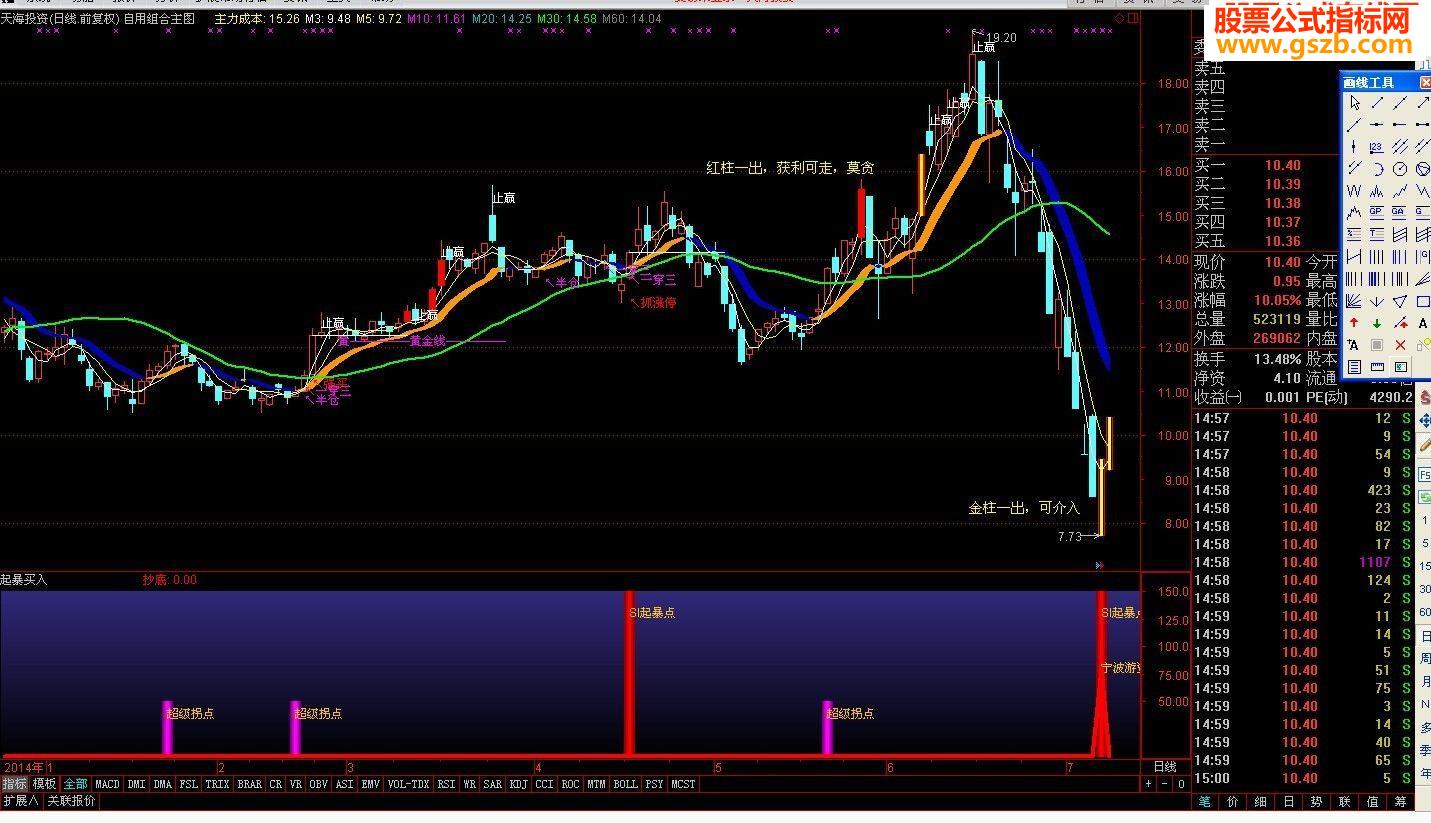Click the 起暴买入 indicator title
The height and width of the screenshot is (823, 1431).
click(24, 579)
